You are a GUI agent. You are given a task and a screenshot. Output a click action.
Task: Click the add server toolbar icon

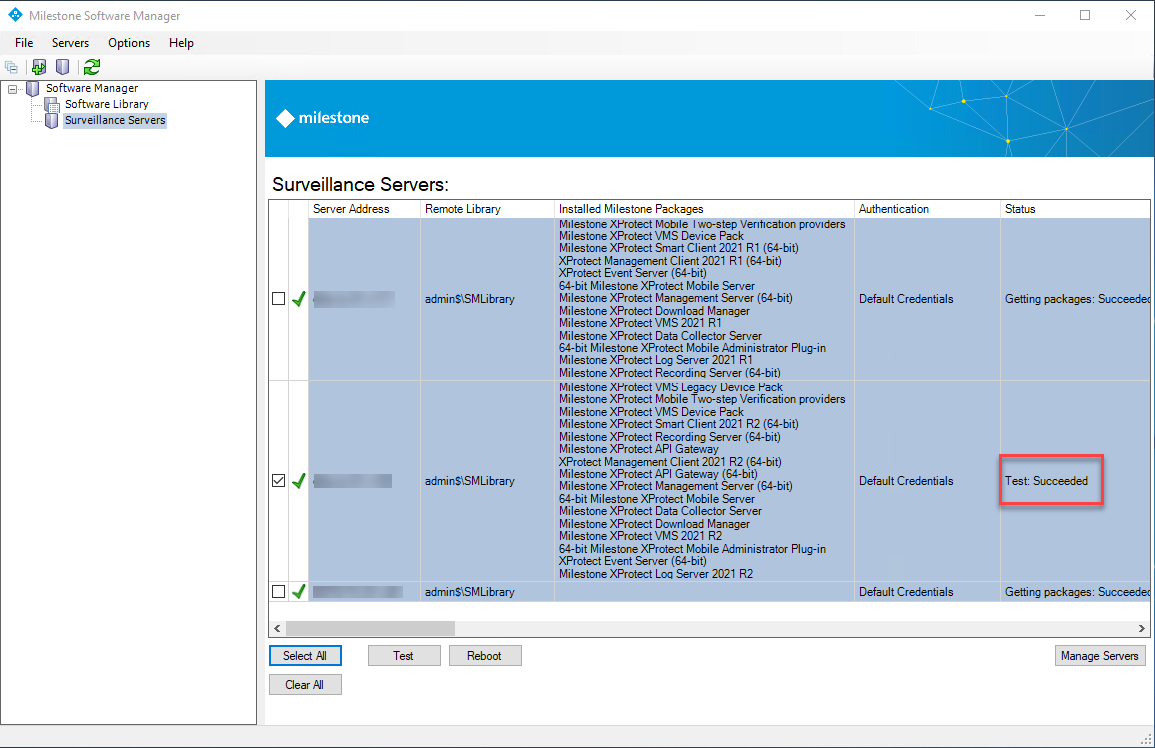coord(39,67)
